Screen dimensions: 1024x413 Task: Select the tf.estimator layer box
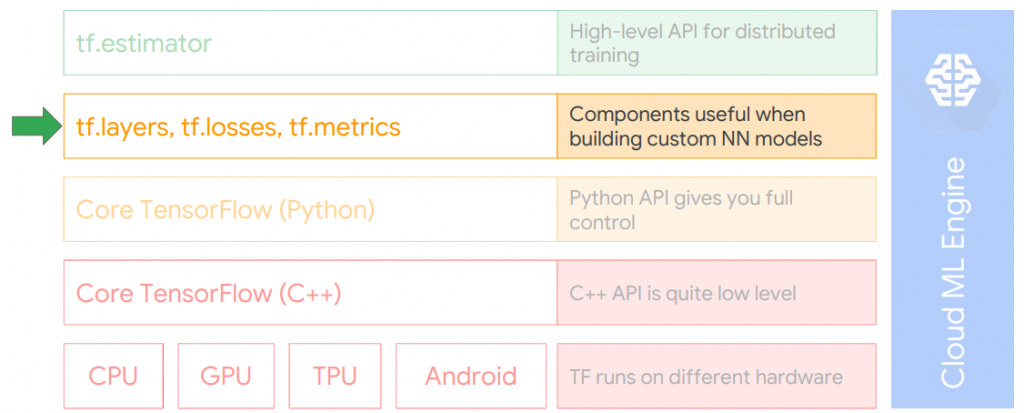pyautogui.click(x=310, y=43)
